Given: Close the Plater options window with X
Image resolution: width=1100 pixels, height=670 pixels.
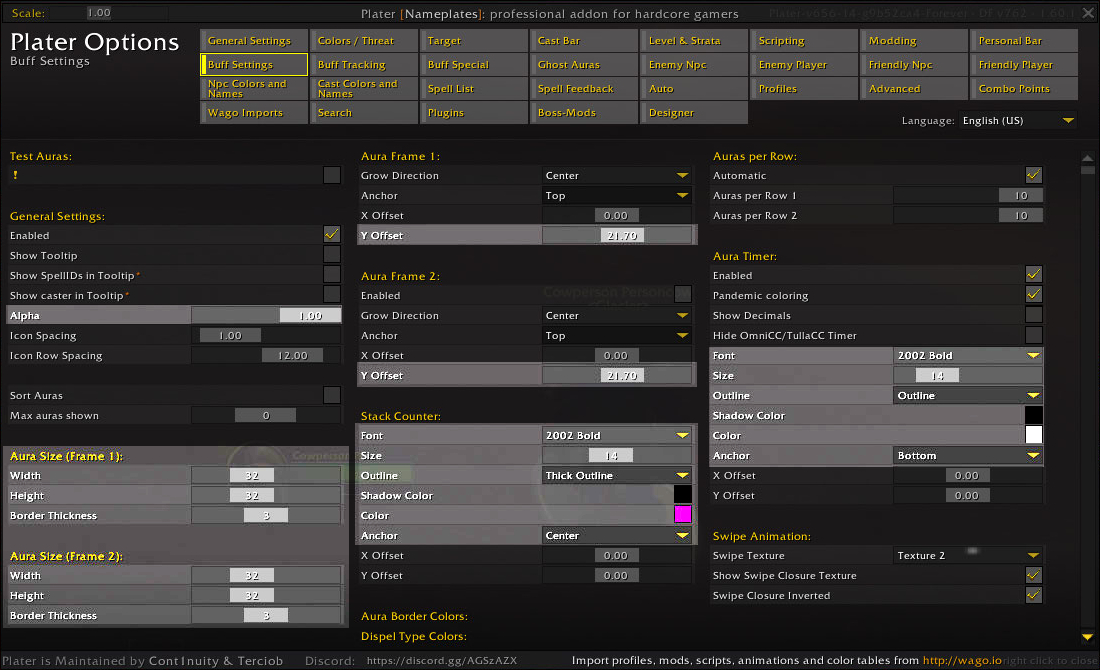Looking at the screenshot, I should [1088, 13].
